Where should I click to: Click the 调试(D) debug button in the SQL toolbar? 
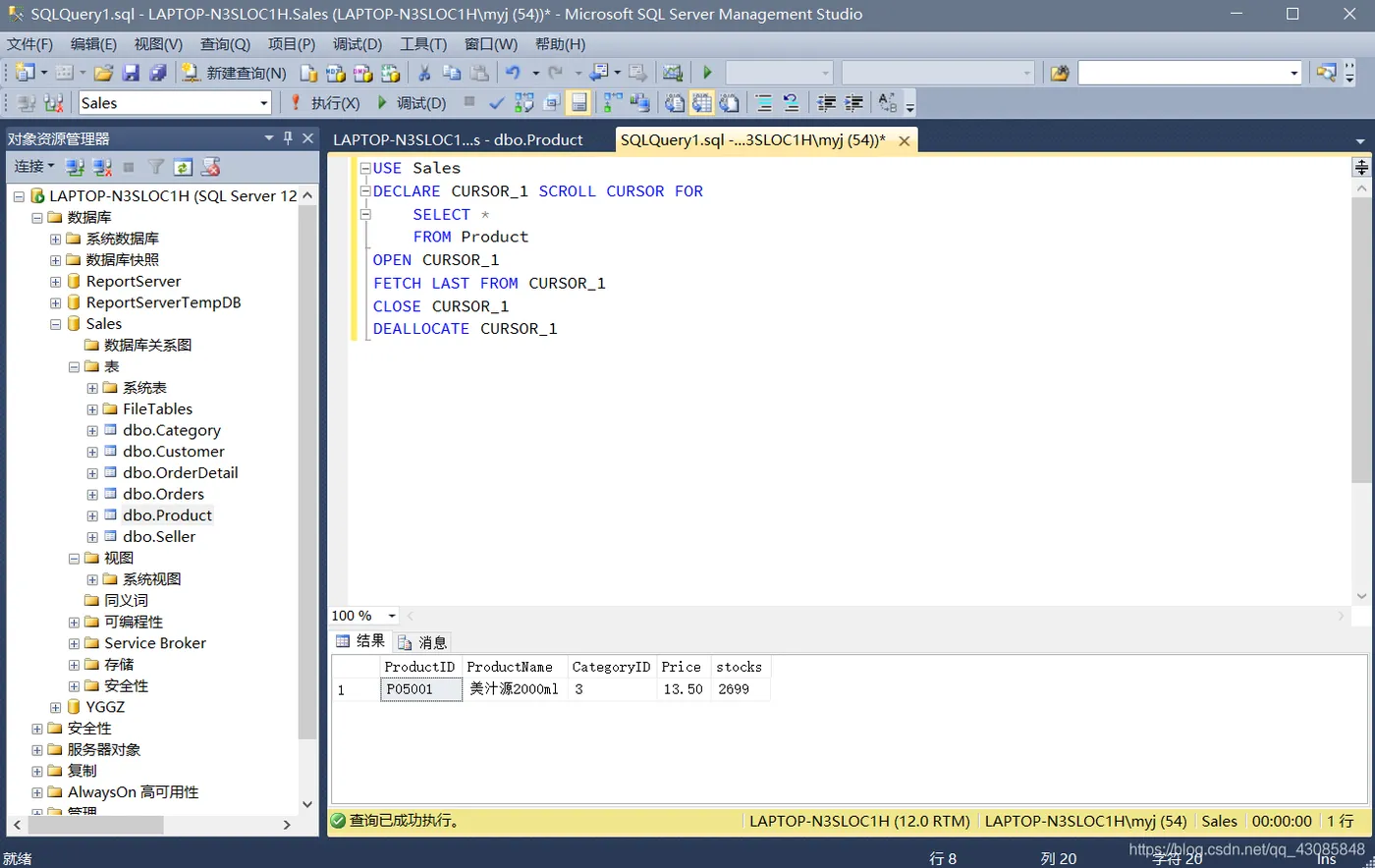pos(412,102)
